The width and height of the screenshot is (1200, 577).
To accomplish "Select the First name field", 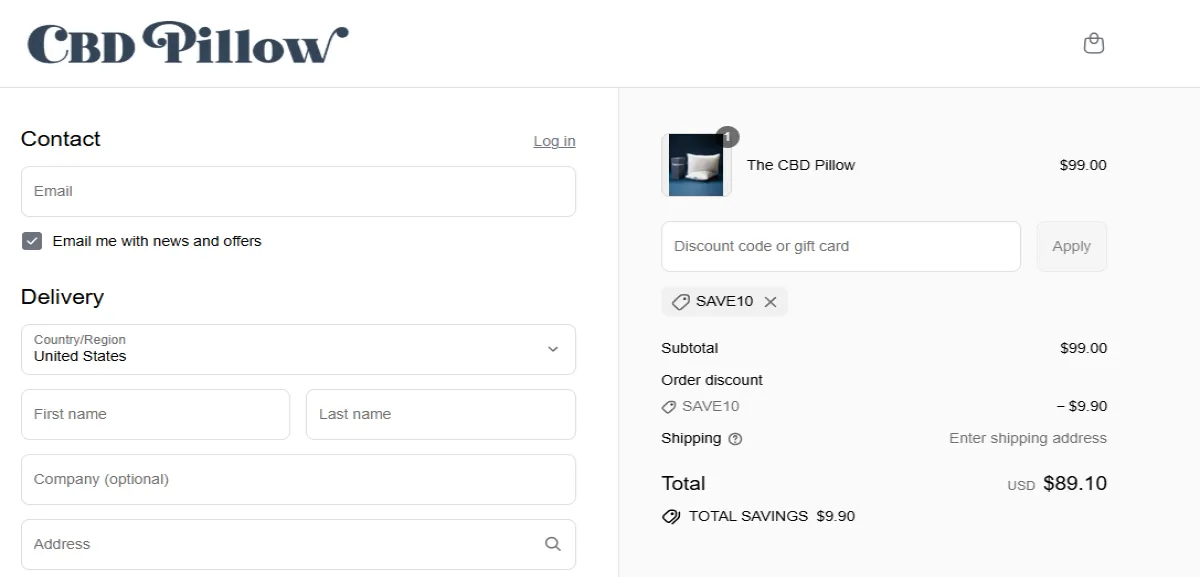I will [155, 413].
